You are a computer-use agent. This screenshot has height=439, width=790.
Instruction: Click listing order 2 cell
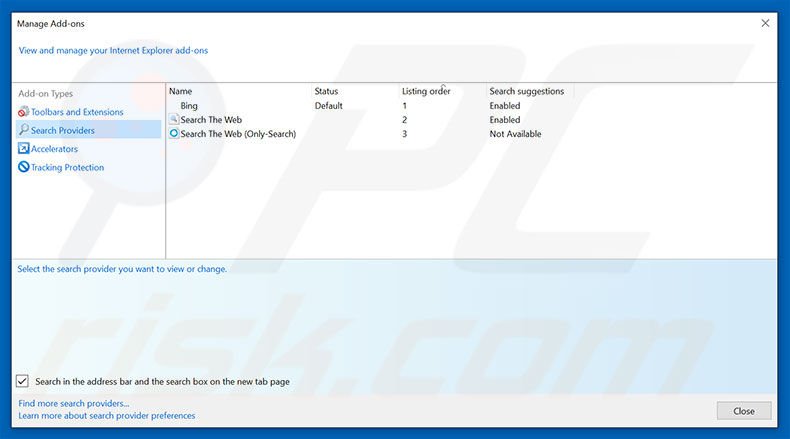(x=404, y=120)
